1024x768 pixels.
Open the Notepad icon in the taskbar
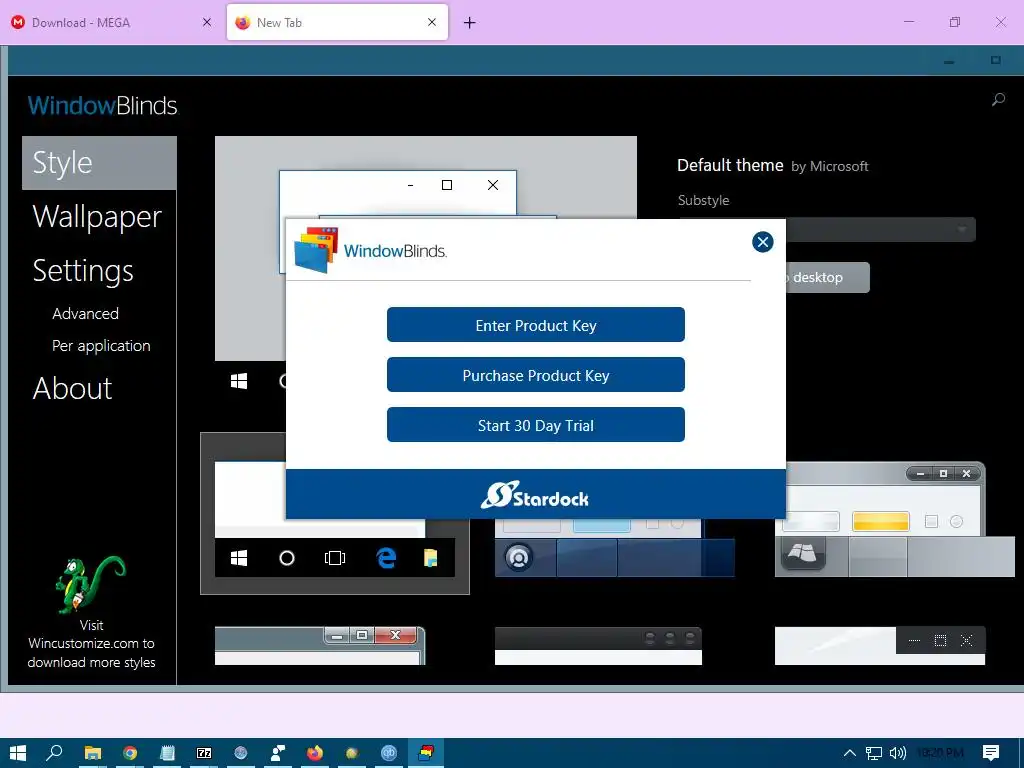pyautogui.click(x=167, y=753)
